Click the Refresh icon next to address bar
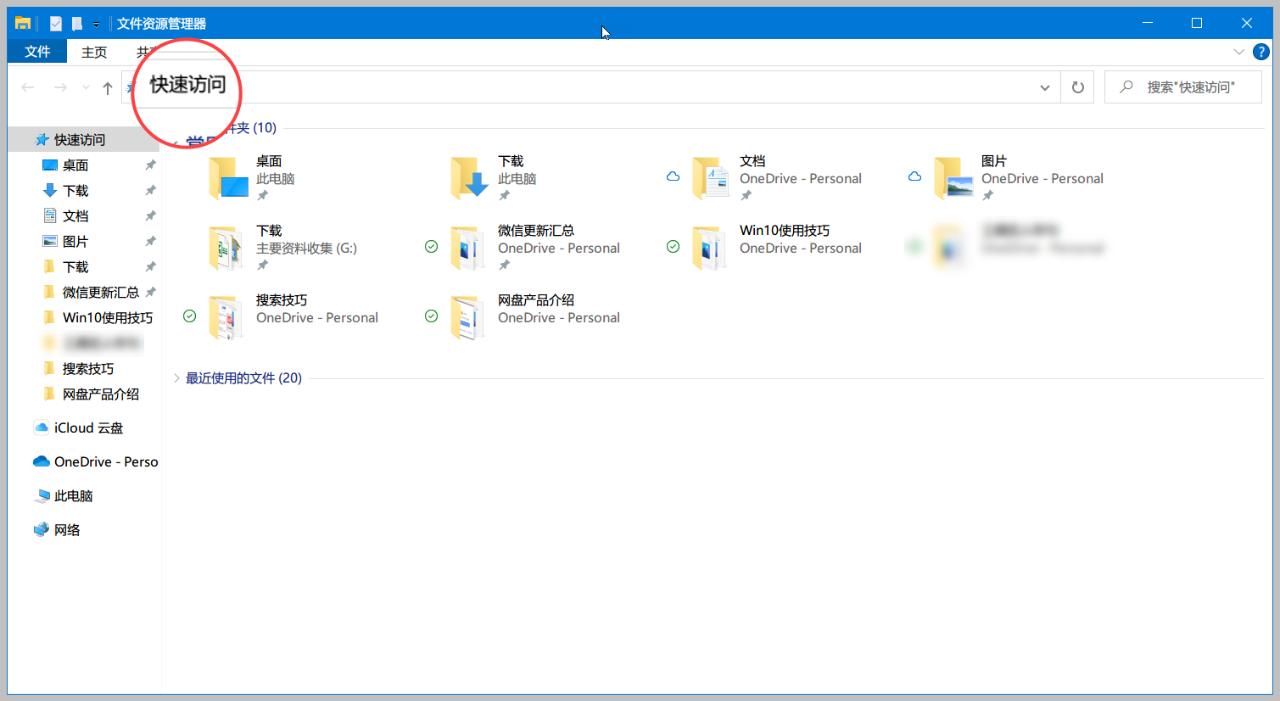 pos(1077,87)
